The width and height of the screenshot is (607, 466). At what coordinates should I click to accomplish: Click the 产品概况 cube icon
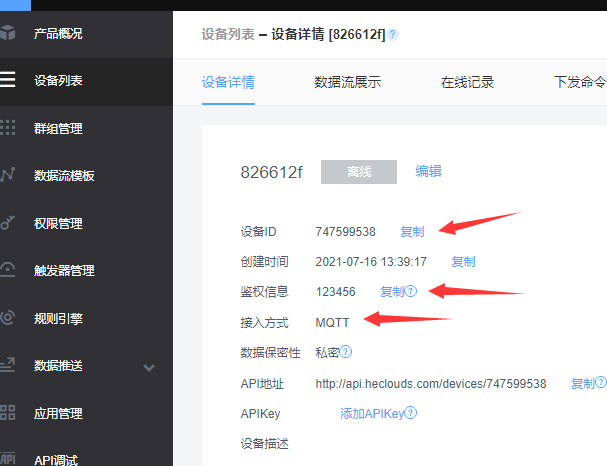click(x=7, y=33)
